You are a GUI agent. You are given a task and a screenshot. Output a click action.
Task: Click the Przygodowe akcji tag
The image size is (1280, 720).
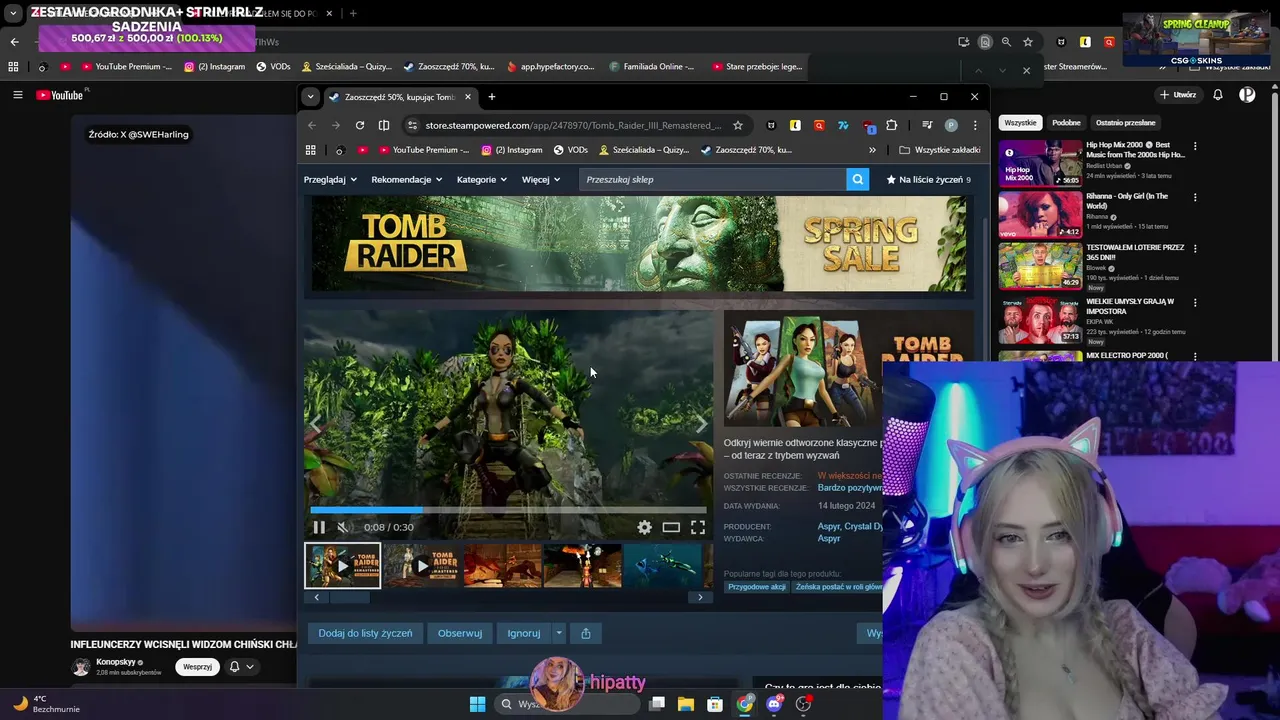757,587
